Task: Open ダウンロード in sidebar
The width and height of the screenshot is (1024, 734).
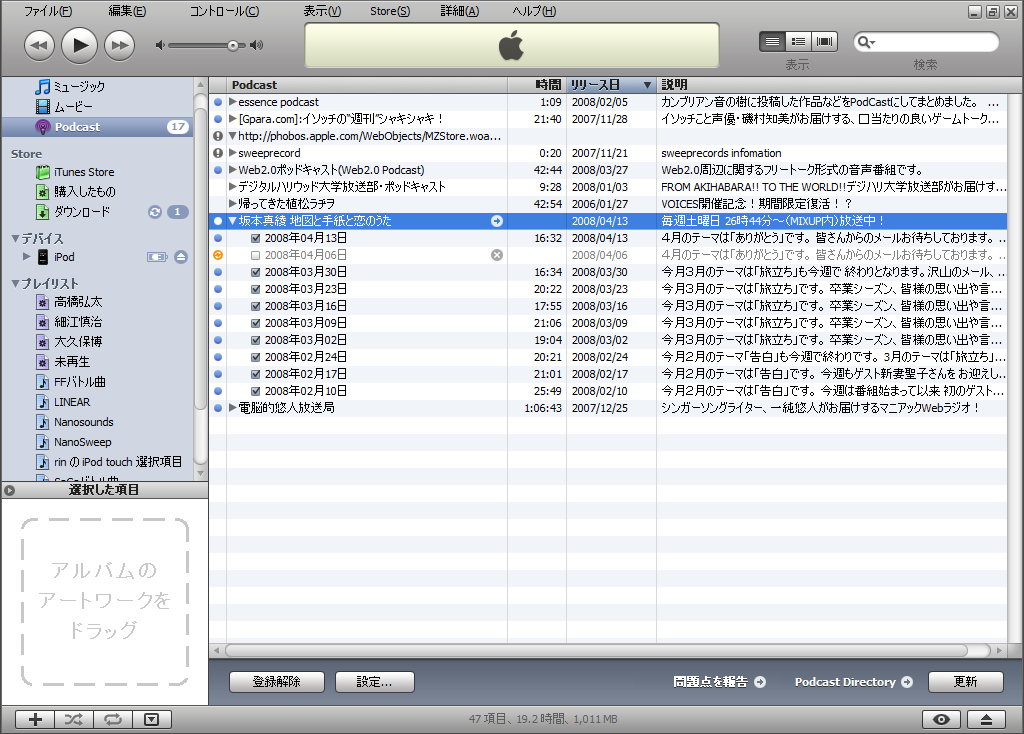Action: 82,212
